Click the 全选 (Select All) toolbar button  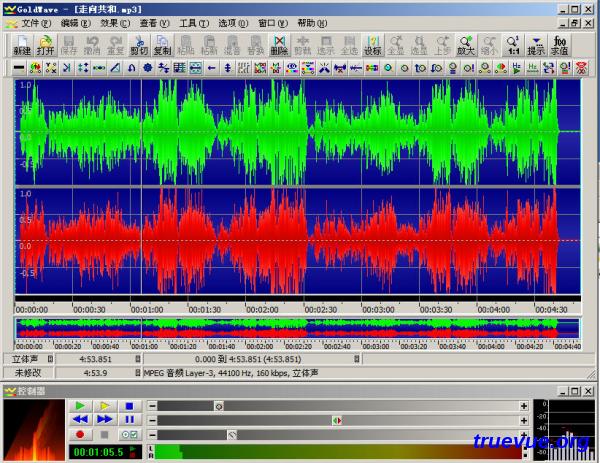(349, 46)
